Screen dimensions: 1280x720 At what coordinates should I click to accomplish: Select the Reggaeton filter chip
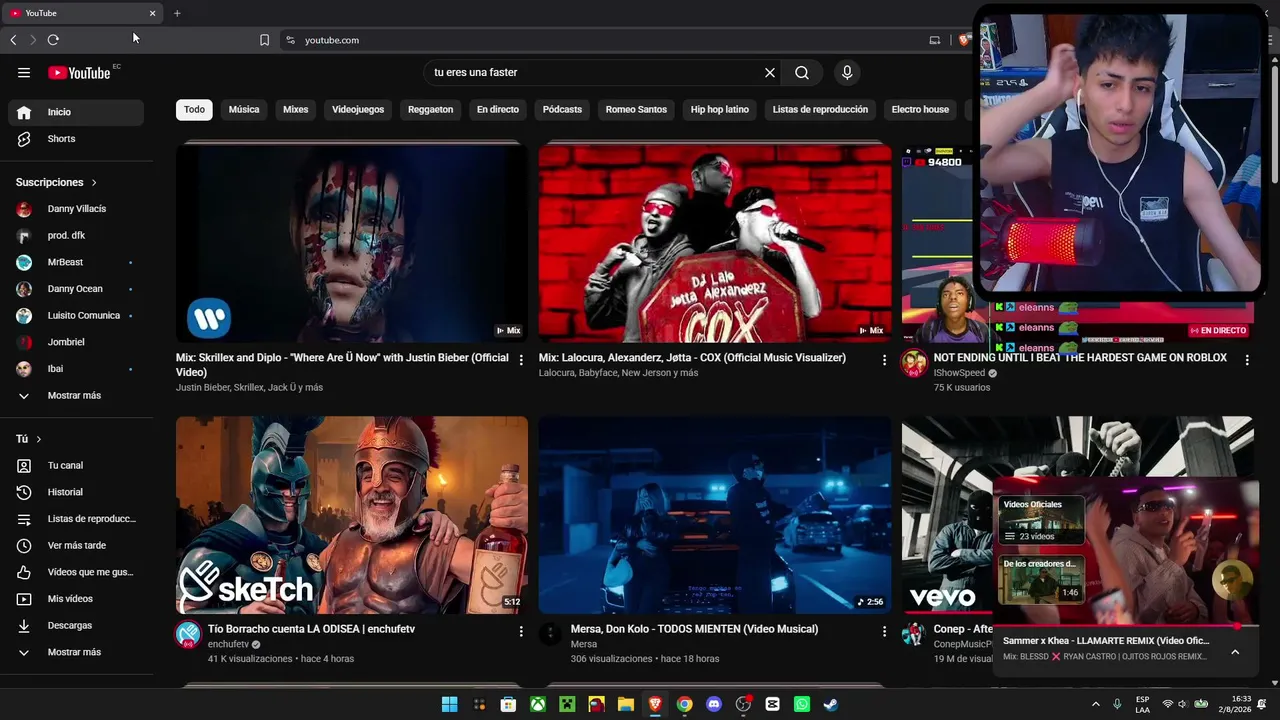(431, 109)
